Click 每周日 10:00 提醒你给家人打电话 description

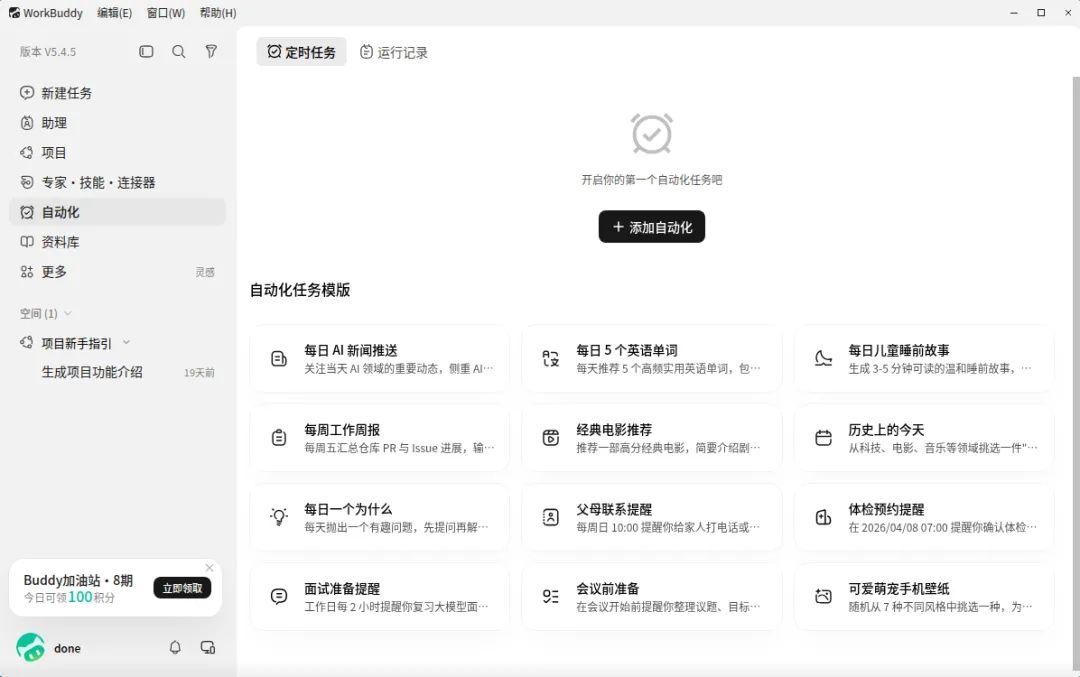668,528
